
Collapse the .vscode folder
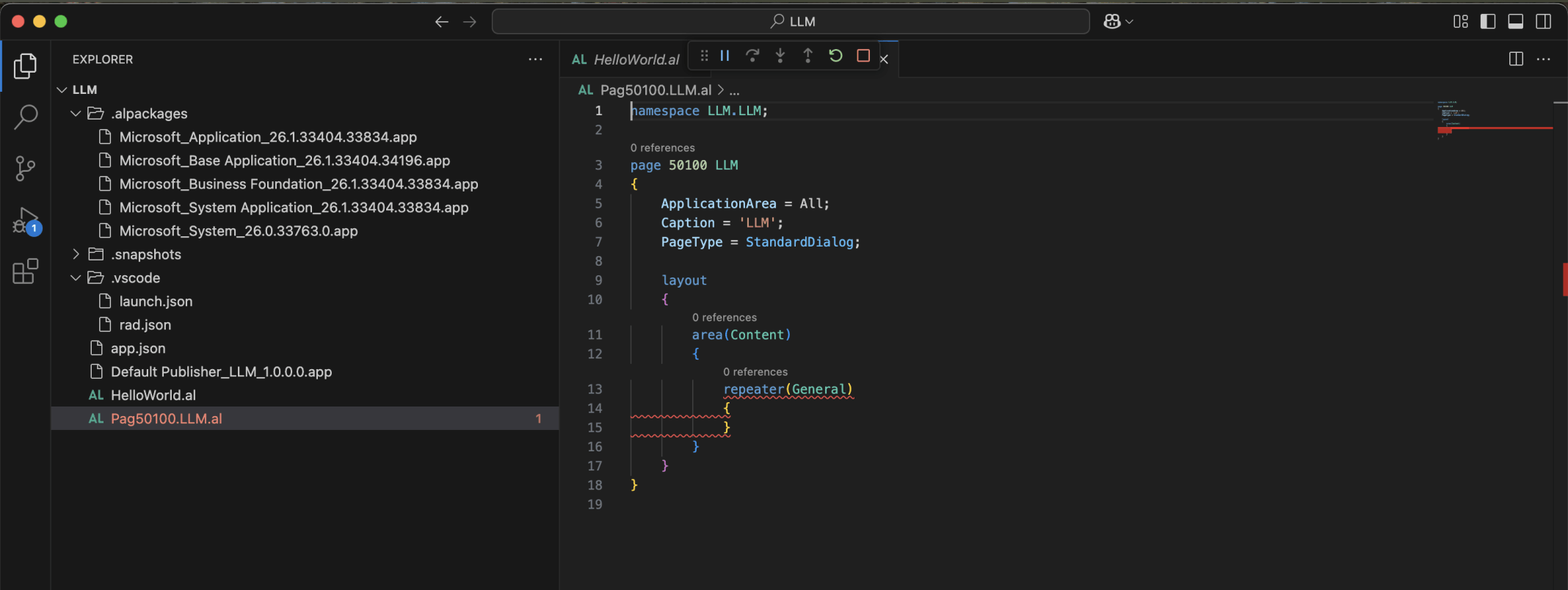pos(76,278)
